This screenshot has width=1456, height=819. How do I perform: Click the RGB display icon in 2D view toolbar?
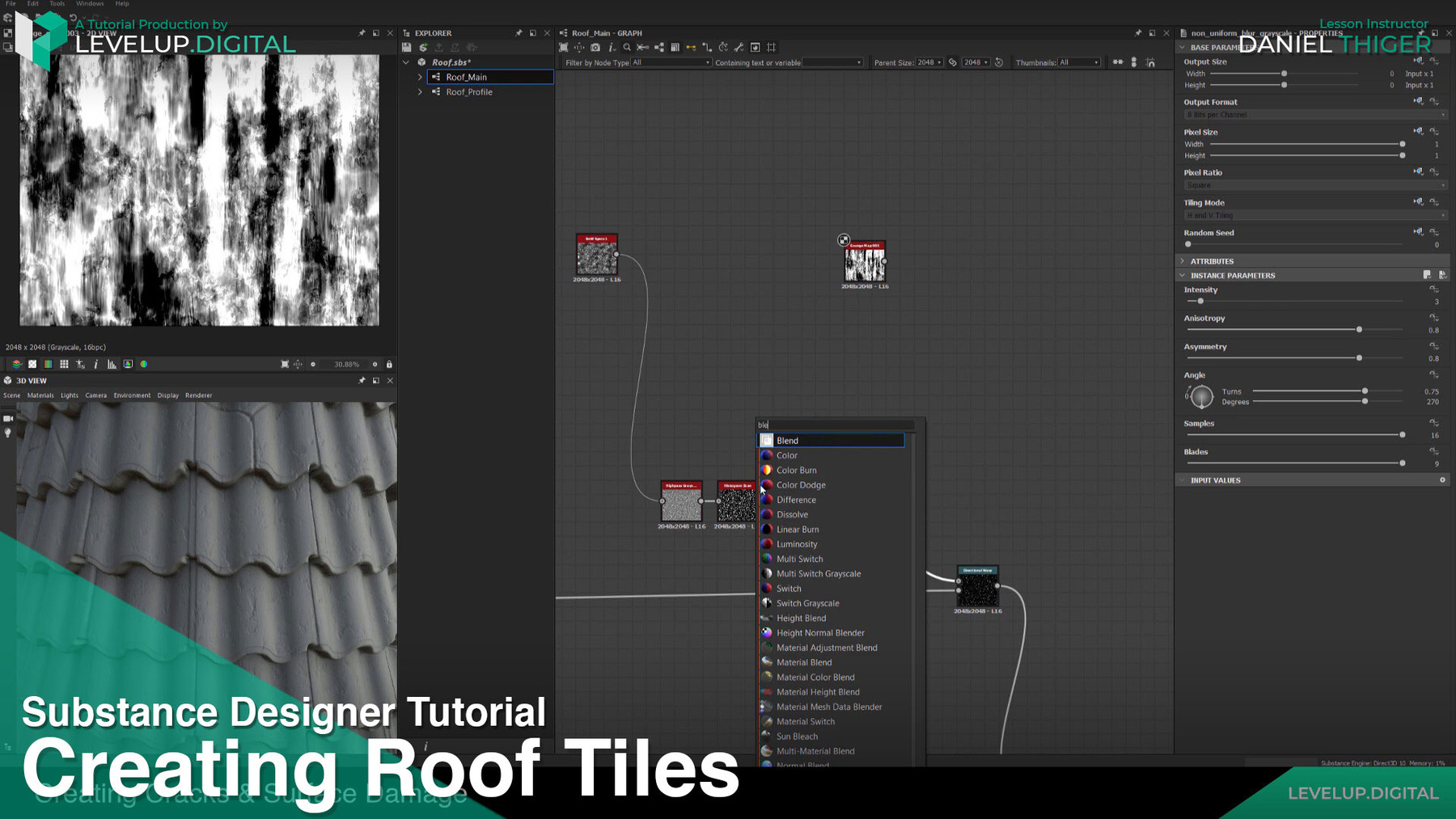(128, 365)
